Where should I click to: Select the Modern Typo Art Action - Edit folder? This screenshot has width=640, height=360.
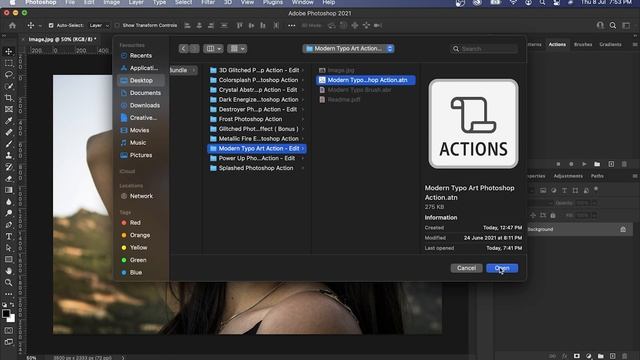click(x=256, y=149)
